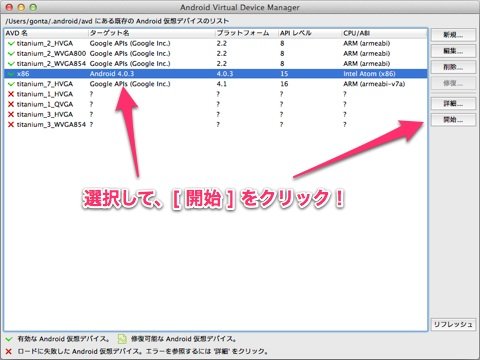Viewport: 480px width, 360px height.
Task: Select the titanium_2_WVGA800 device name
Action: [51, 54]
